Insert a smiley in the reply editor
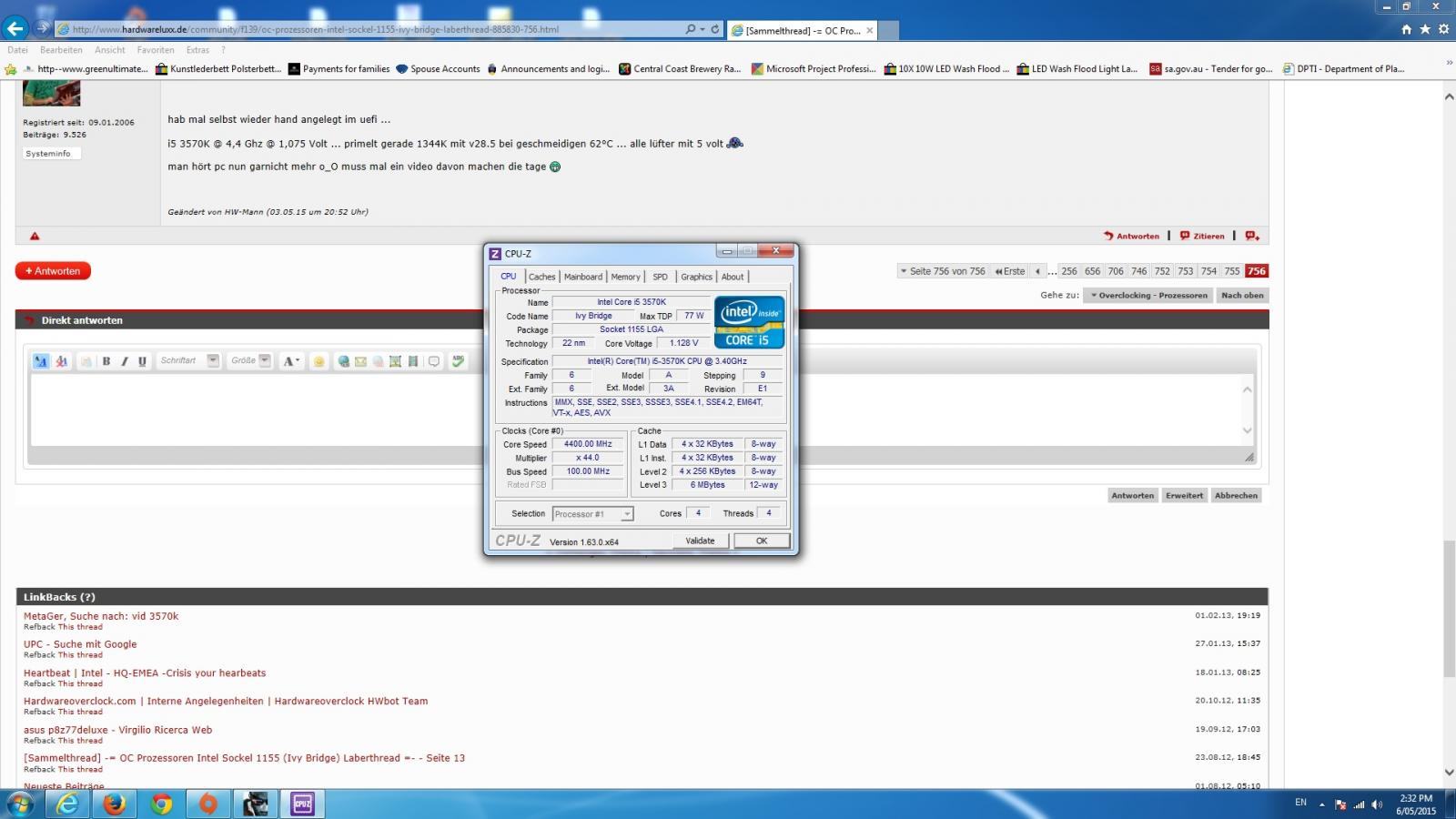1456x819 pixels. coord(318,361)
